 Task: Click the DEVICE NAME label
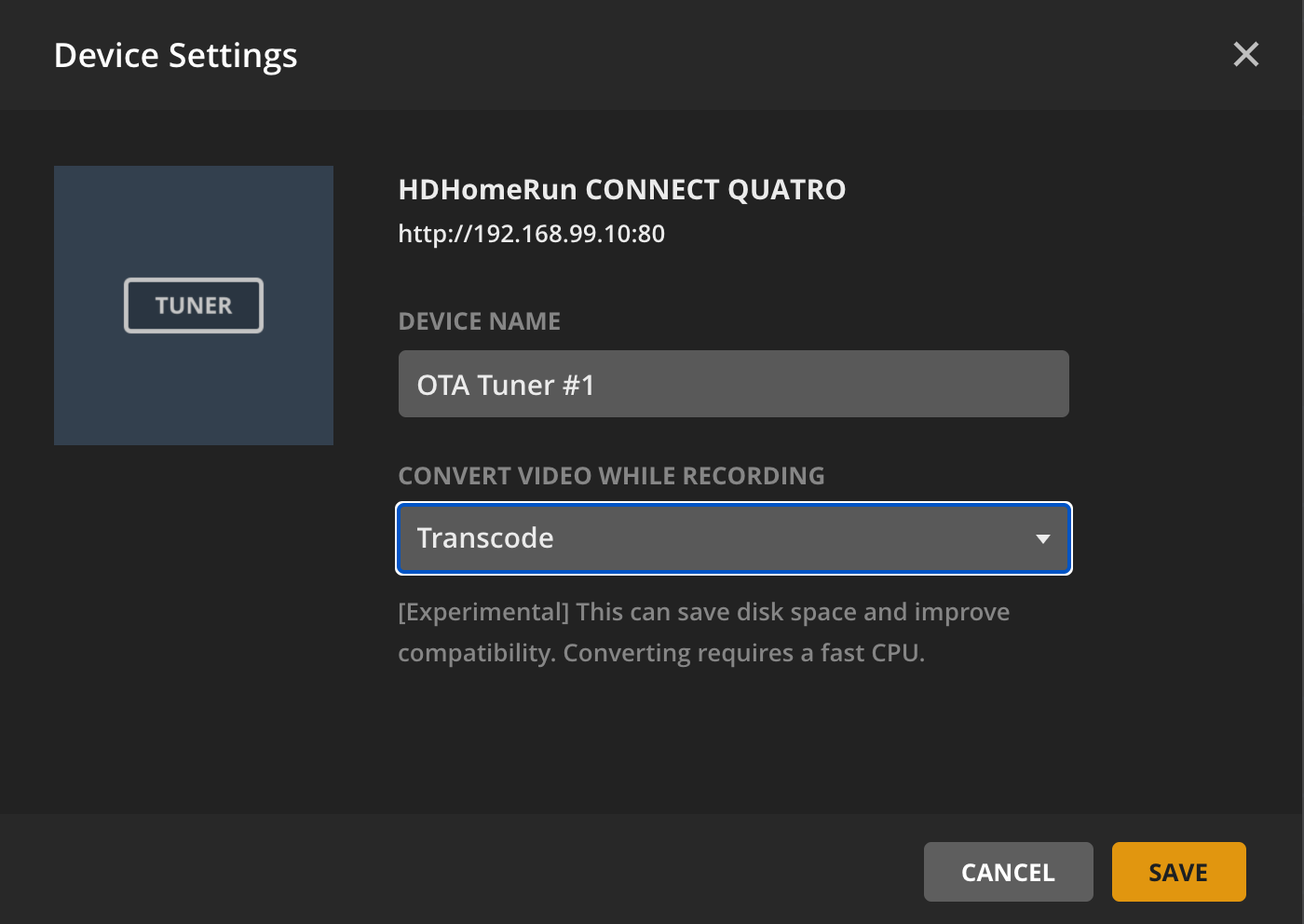[480, 321]
